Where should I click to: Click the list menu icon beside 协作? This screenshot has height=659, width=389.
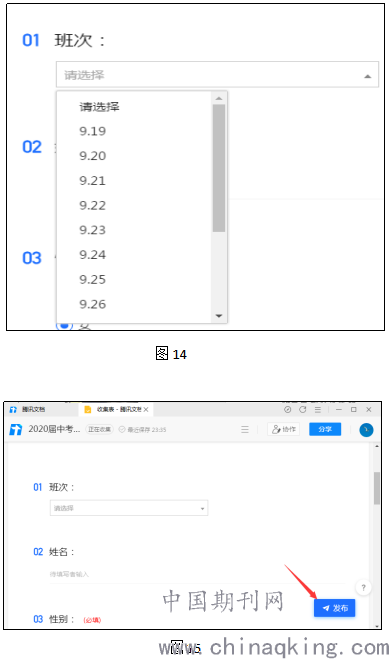[x=245, y=430]
